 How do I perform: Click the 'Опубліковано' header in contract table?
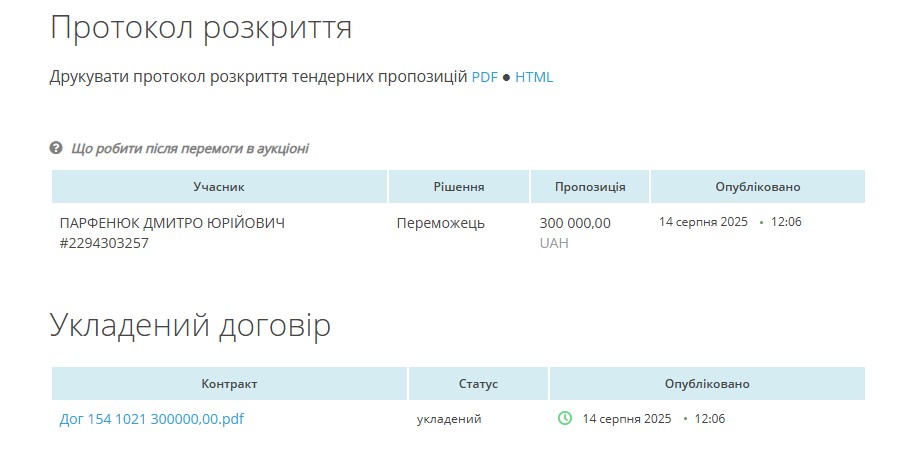click(707, 383)
